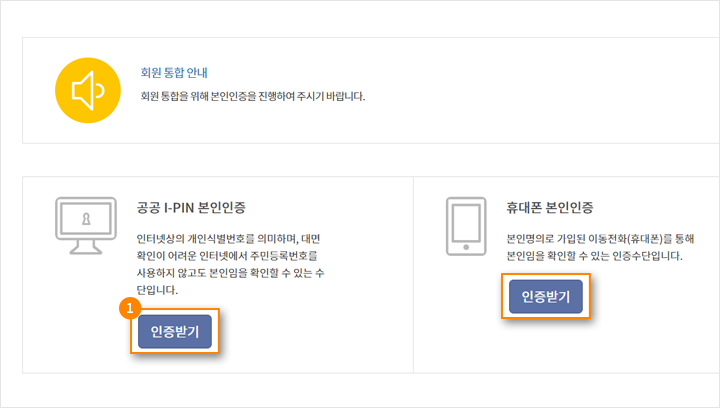720x408 pixels.
Task: Click the monitor icon for I-PIN verification
Action: click(86, 225)
